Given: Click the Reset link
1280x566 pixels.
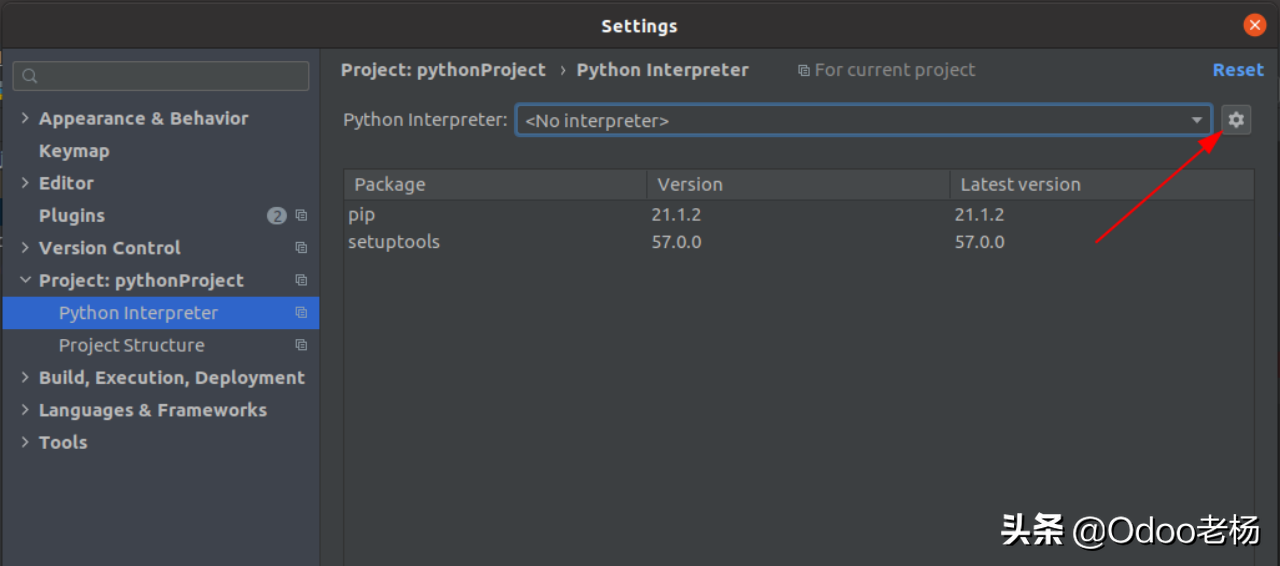Looking at the screenshot, I should (1238, 70).
